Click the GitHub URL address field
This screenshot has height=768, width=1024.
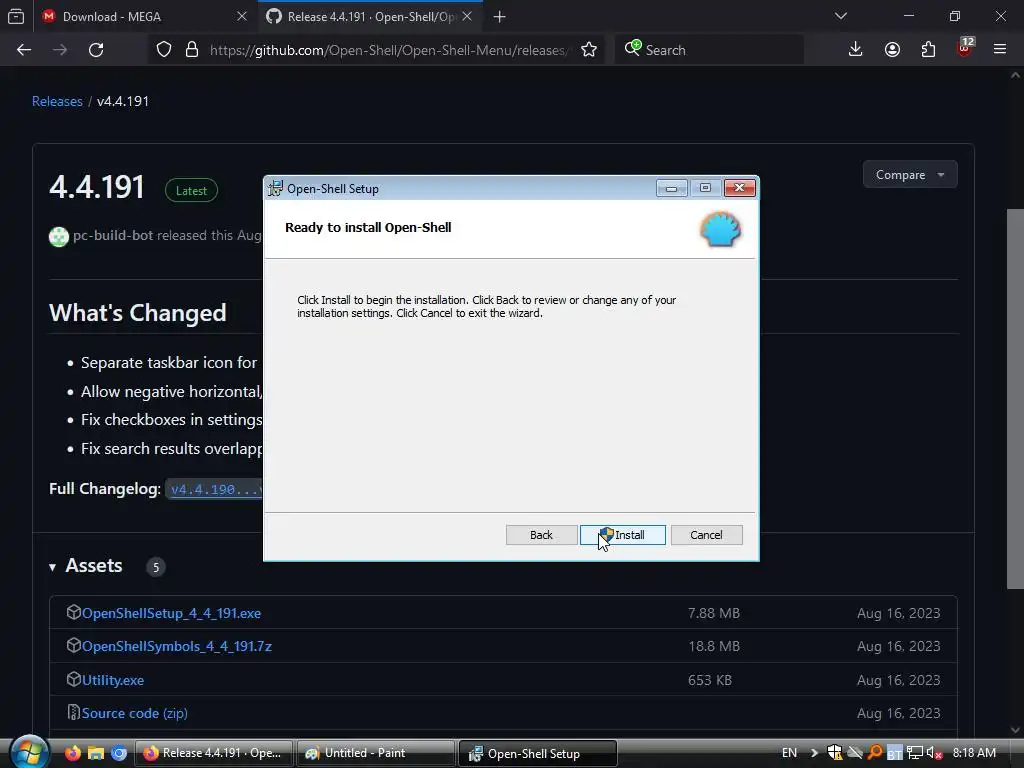click(x=389, y=50)
